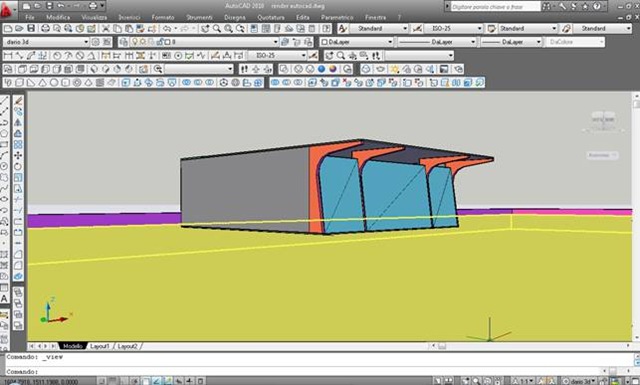This screenshot has height=385, width=640.
Task: Select the Line tool in the left toolbar
Action: tap(4, 100)
